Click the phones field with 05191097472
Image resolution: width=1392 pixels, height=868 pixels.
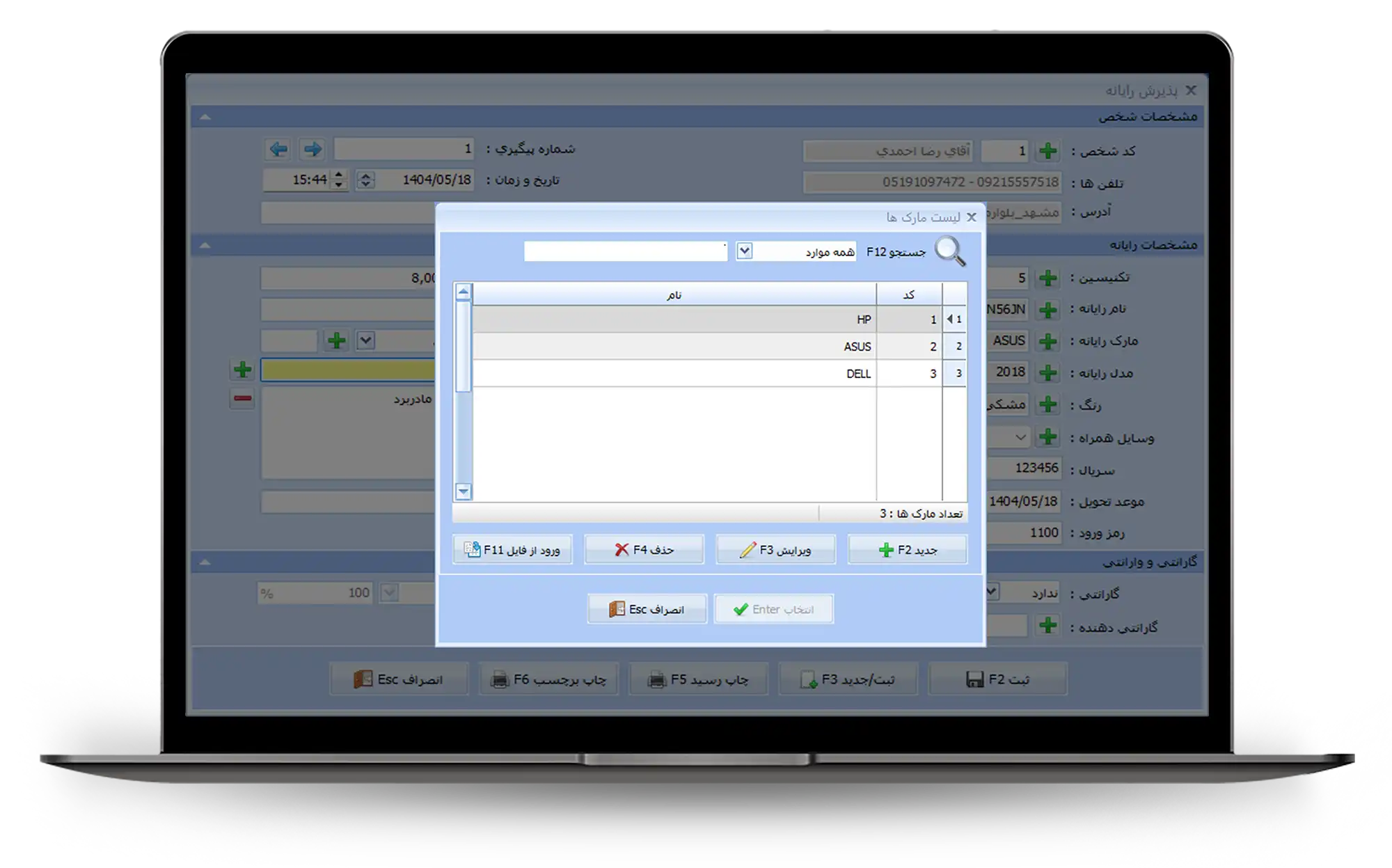point(933,182)
